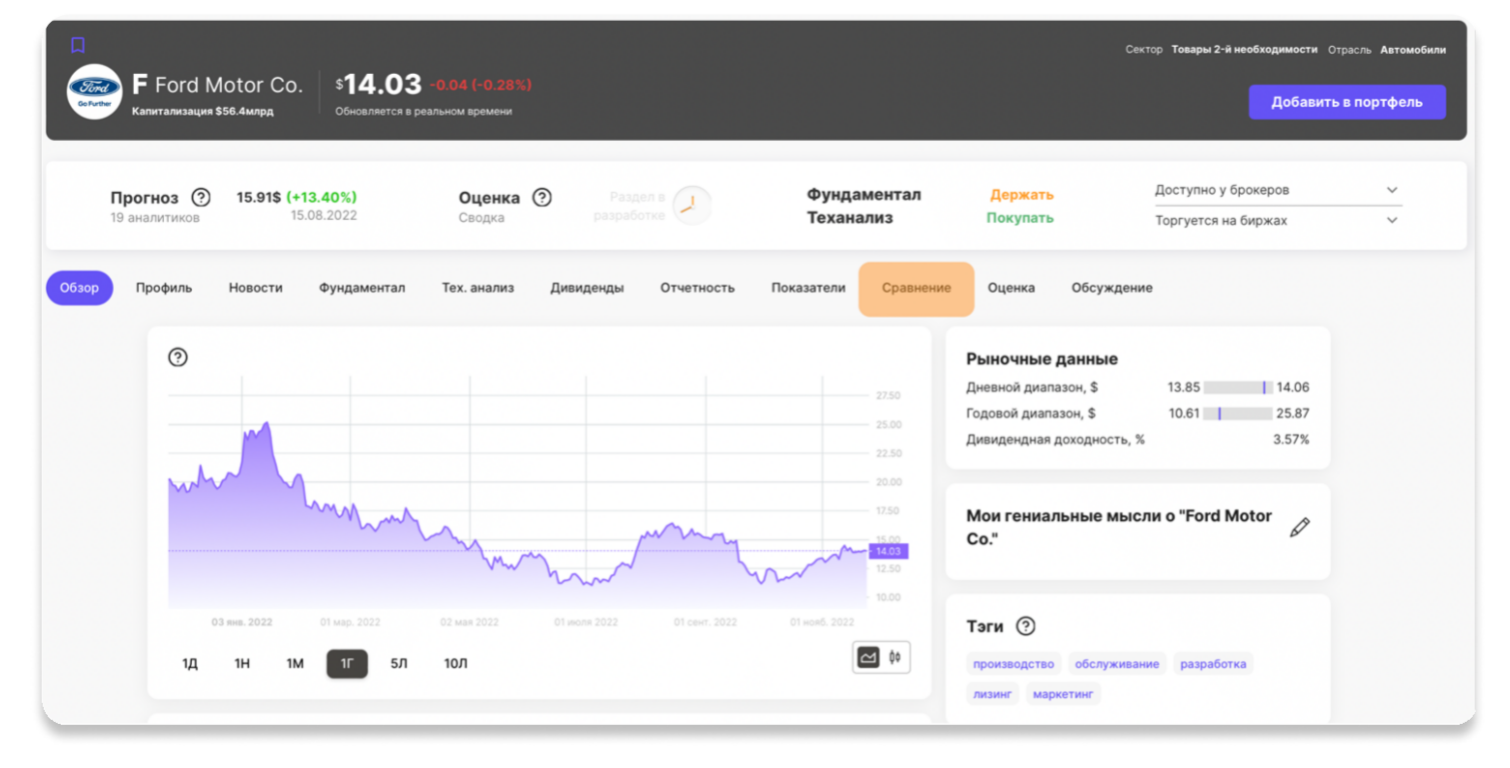
Task: Click the производство tag
Action: pos(1014,664)
